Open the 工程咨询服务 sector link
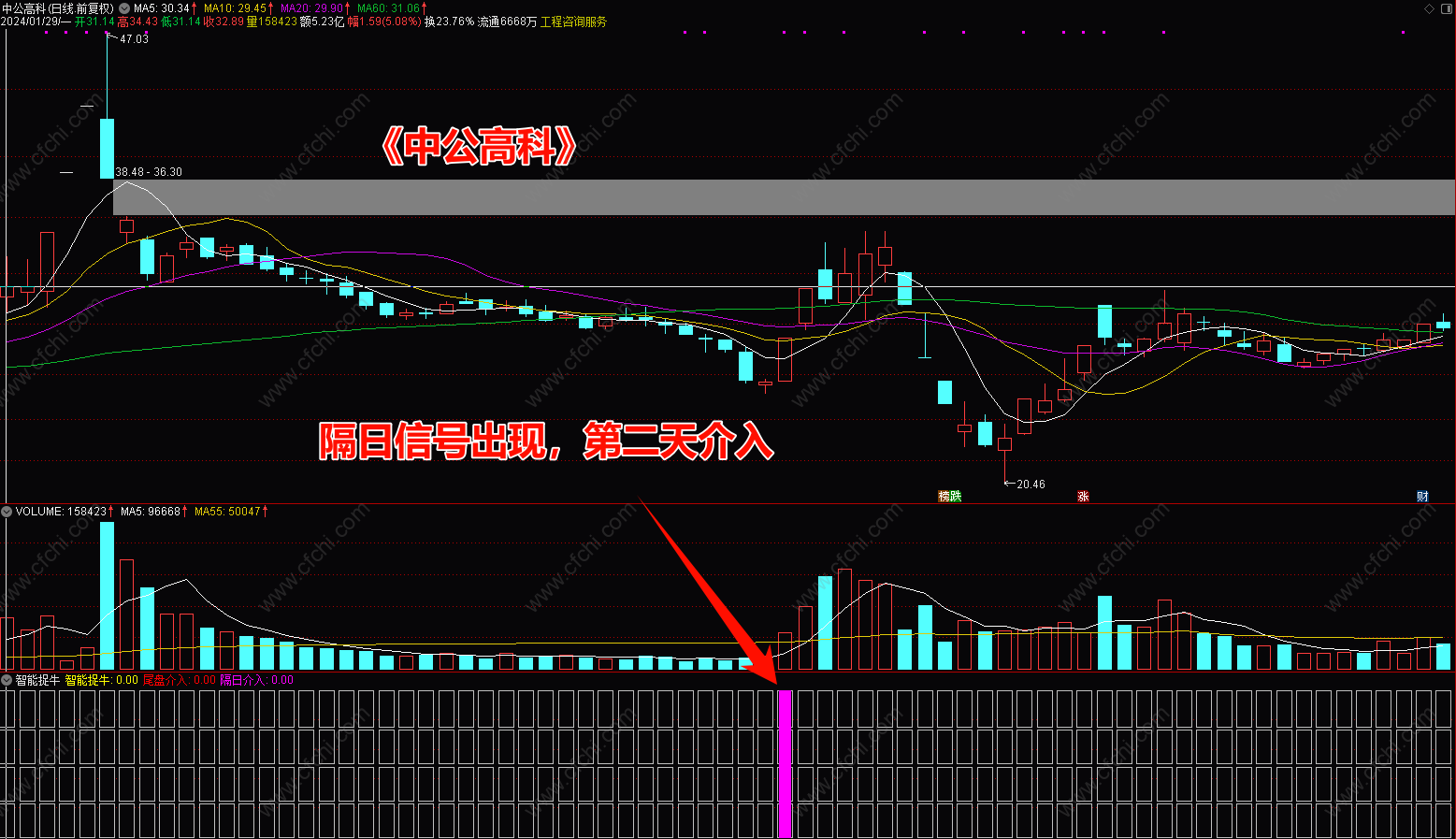The width and height of the screenshot is (1456, 839). coord(573,22)
